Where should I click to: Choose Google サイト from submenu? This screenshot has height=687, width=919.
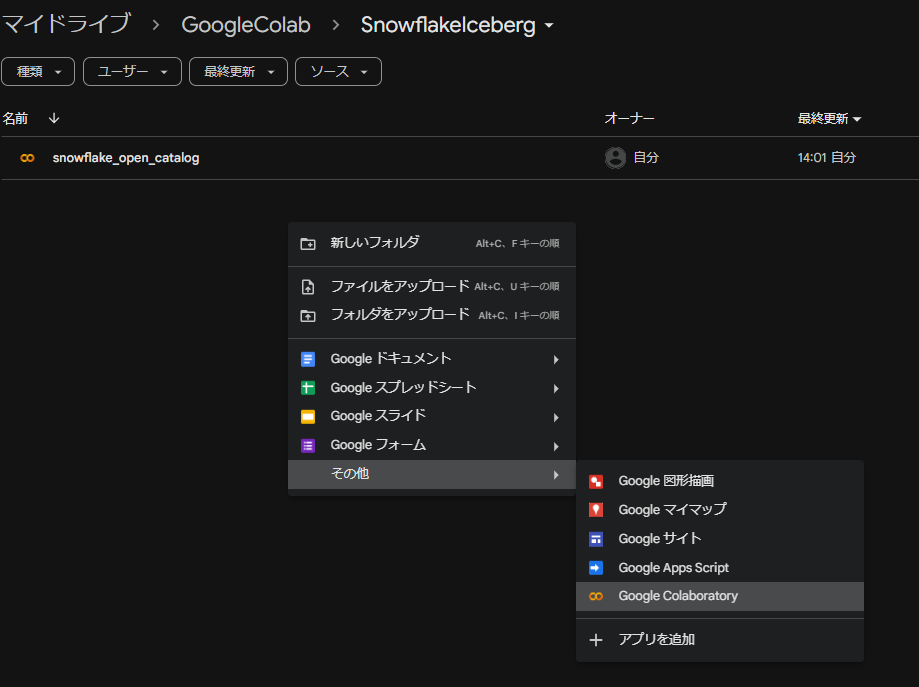(720, 539)
